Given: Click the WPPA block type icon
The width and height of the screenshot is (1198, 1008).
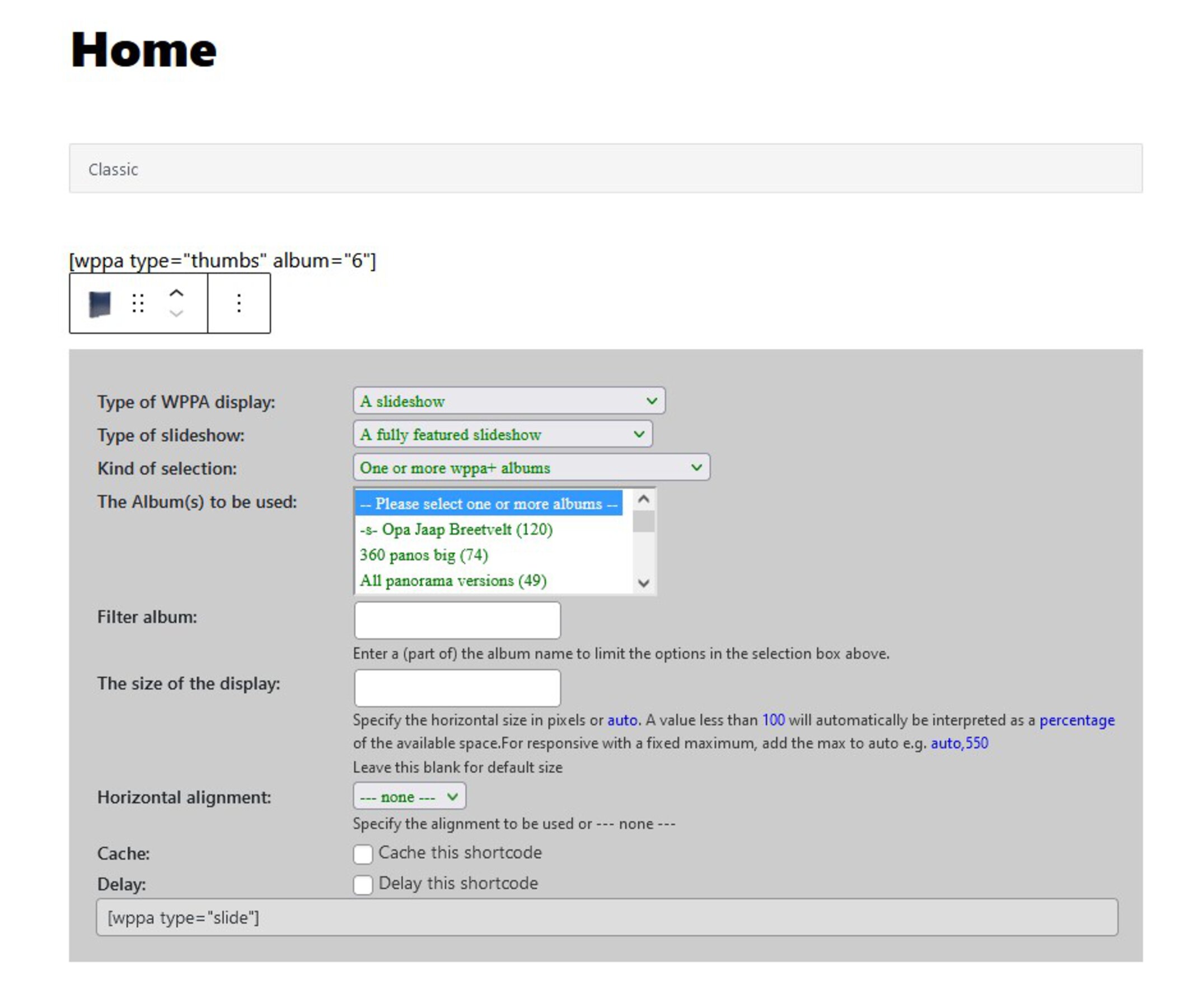Looking at the screenshot, I should [x=100, y=304].
